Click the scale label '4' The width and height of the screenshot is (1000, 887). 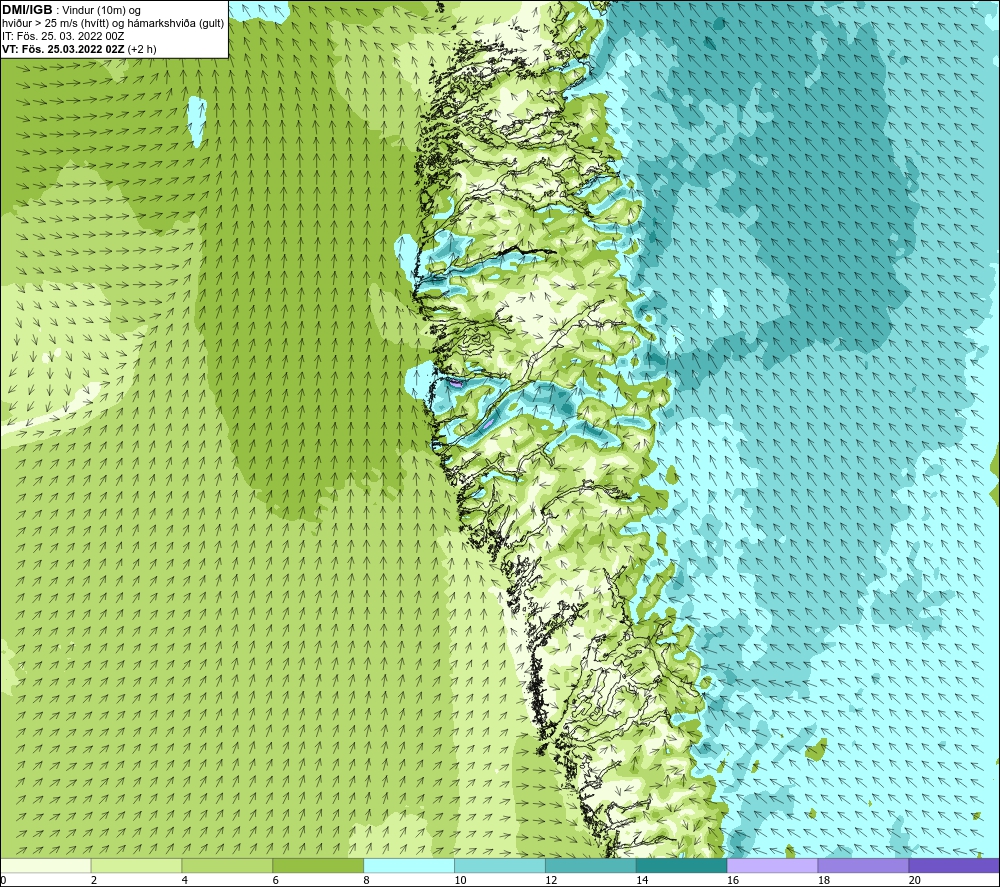point(185,880)
